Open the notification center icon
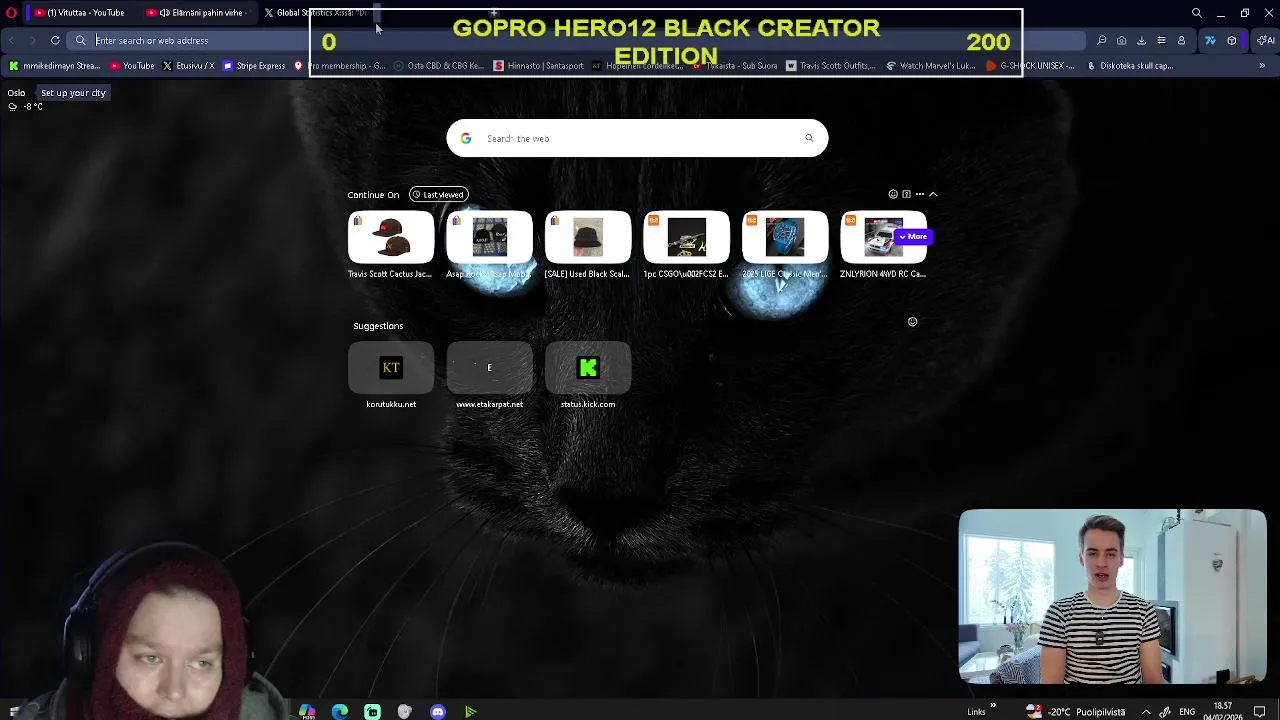 1260,712
